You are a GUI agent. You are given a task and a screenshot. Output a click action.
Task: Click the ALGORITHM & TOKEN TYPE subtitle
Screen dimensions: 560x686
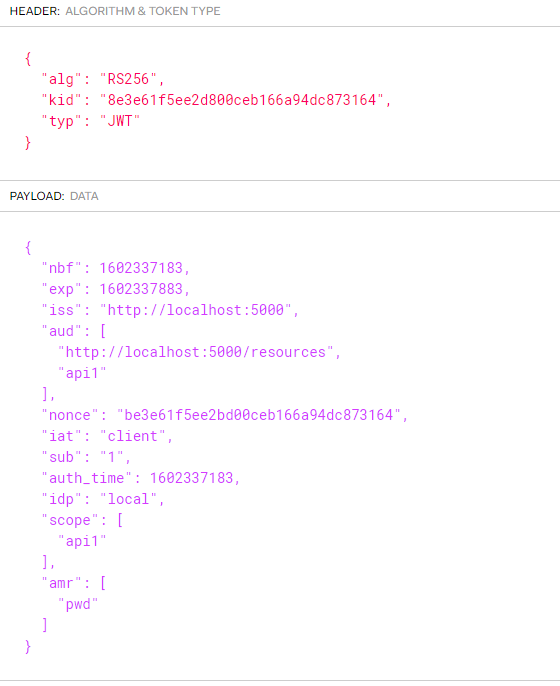pos(143,11)
